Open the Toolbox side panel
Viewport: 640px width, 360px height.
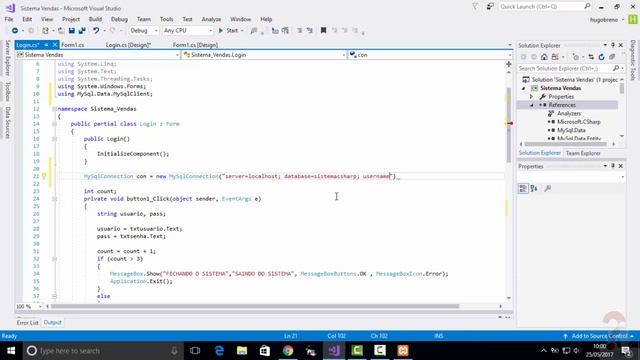[7, 91]
